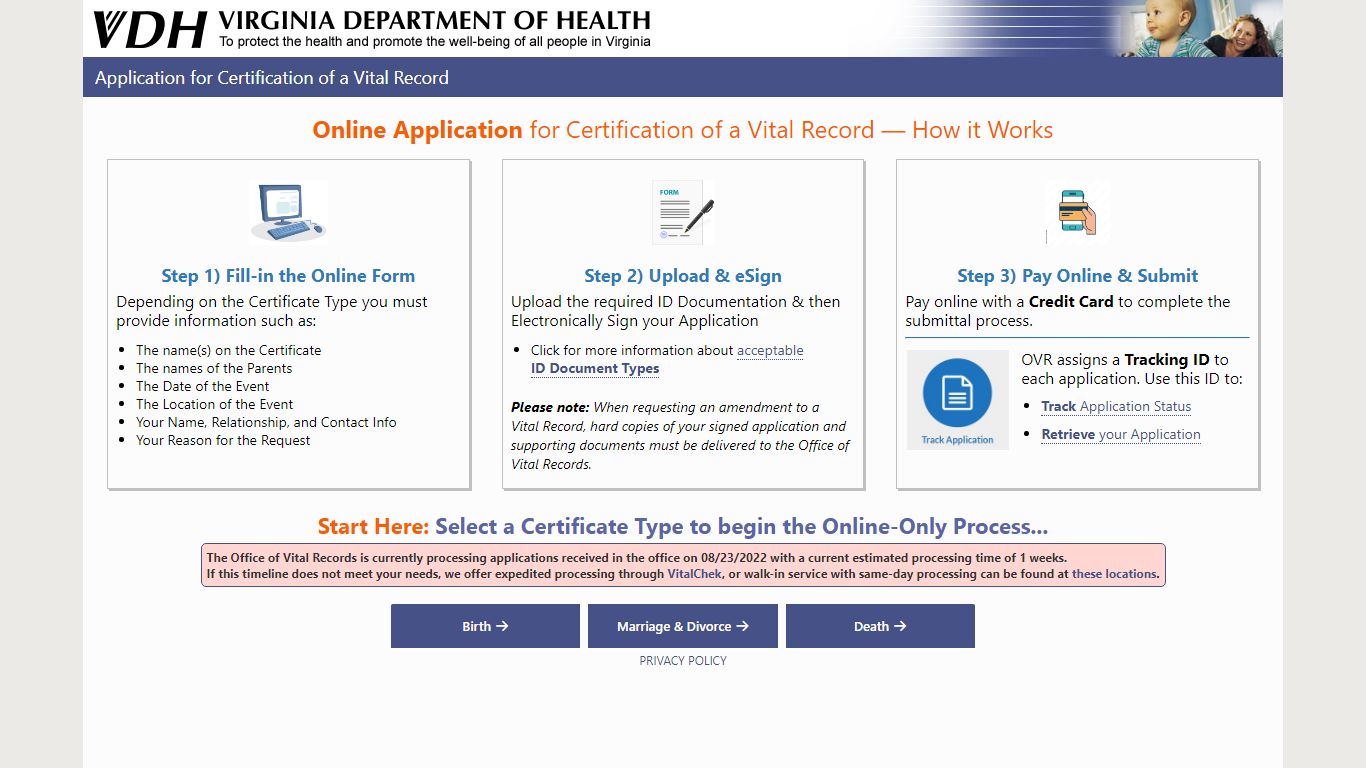This screenshot has width=1366, height=768.
Task: Click the 'To protect the health' tagline
Action: [435, 42]
